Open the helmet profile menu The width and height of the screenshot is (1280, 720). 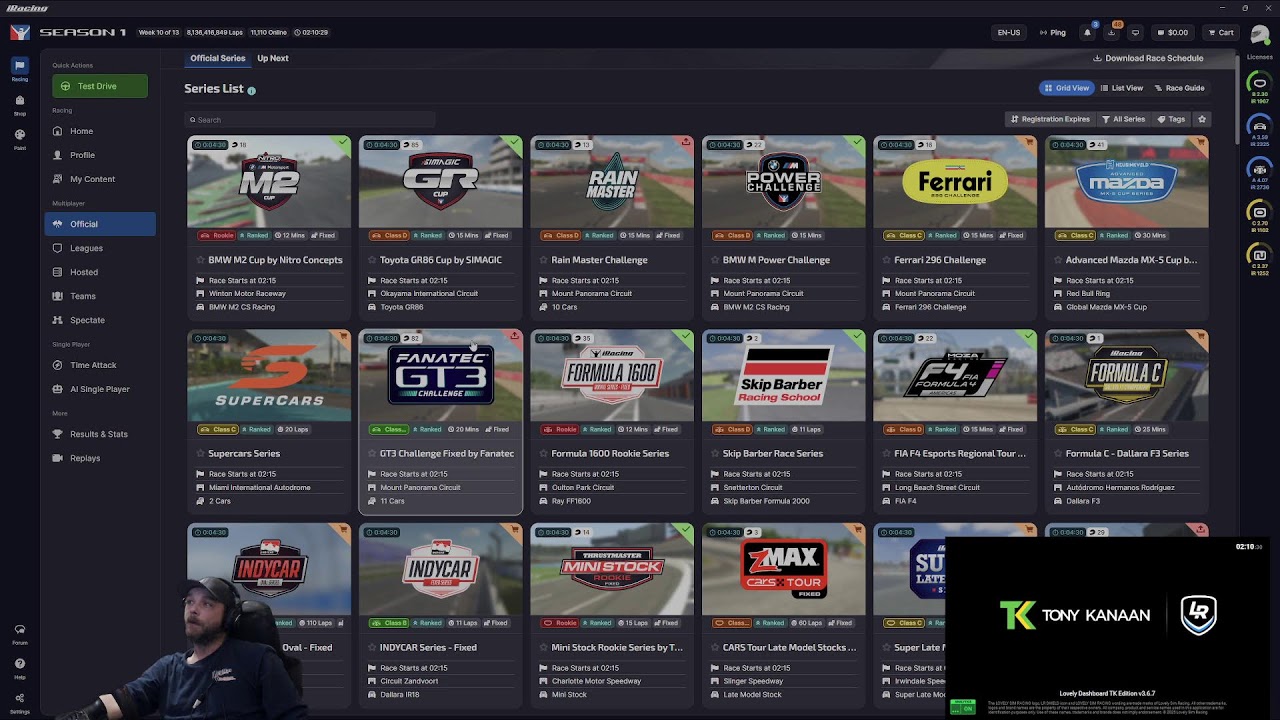1260,34
